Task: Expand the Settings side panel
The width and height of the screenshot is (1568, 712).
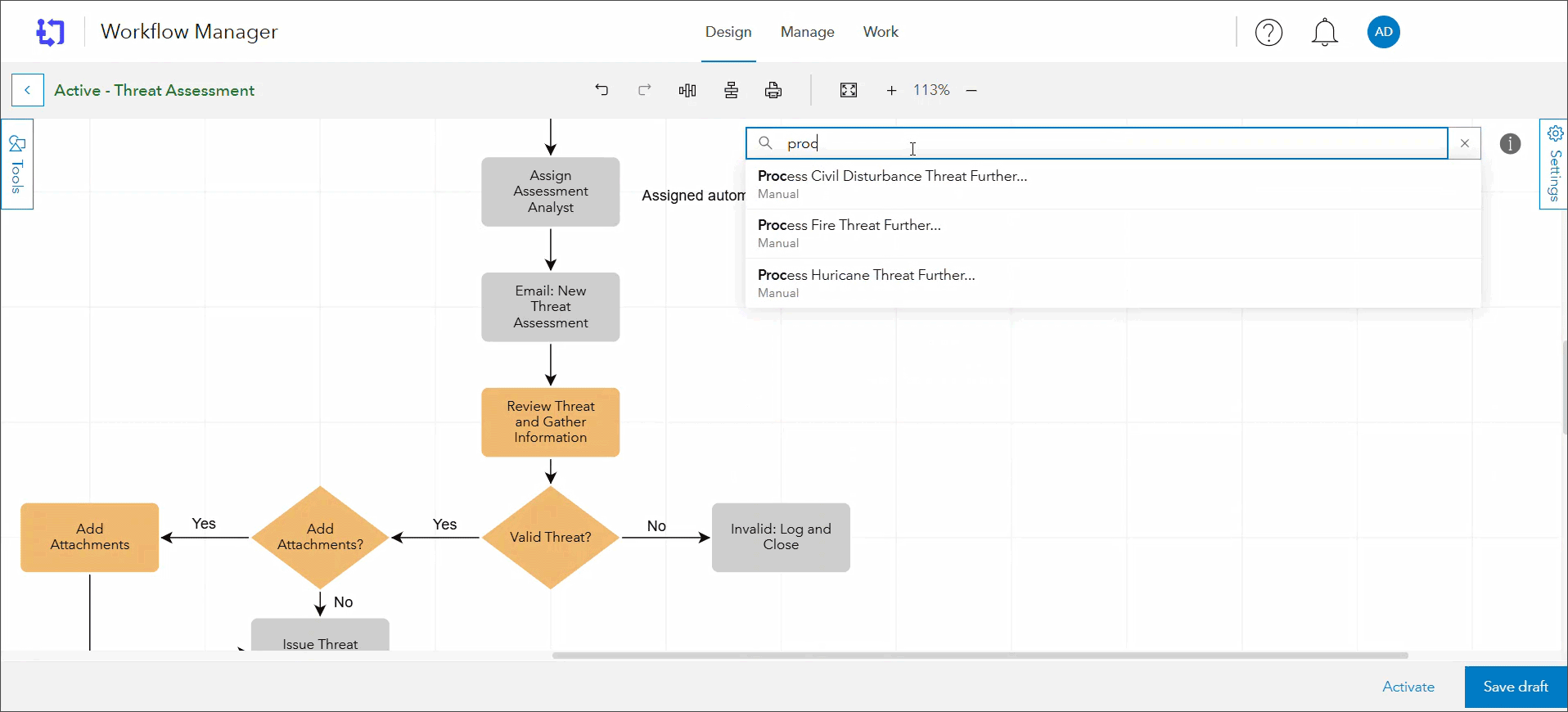Action: 1554,164
